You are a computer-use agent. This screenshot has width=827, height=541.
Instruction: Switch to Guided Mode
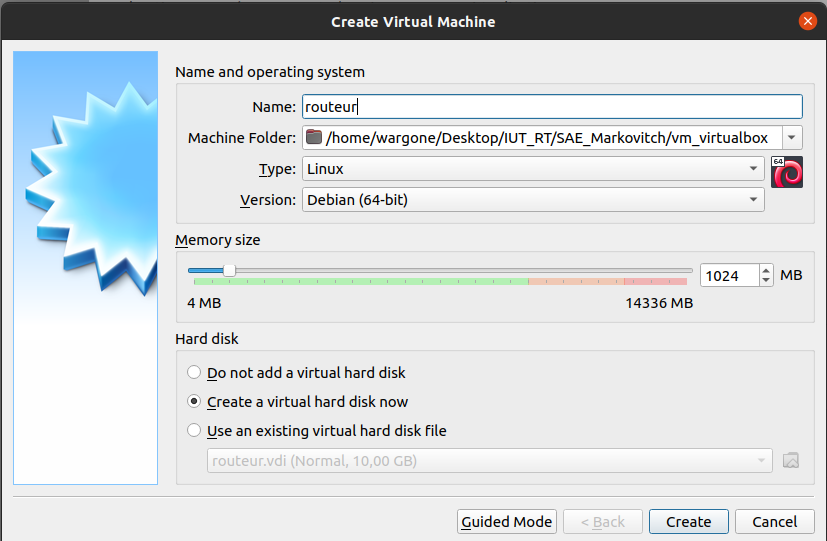[x=506, y=521]
